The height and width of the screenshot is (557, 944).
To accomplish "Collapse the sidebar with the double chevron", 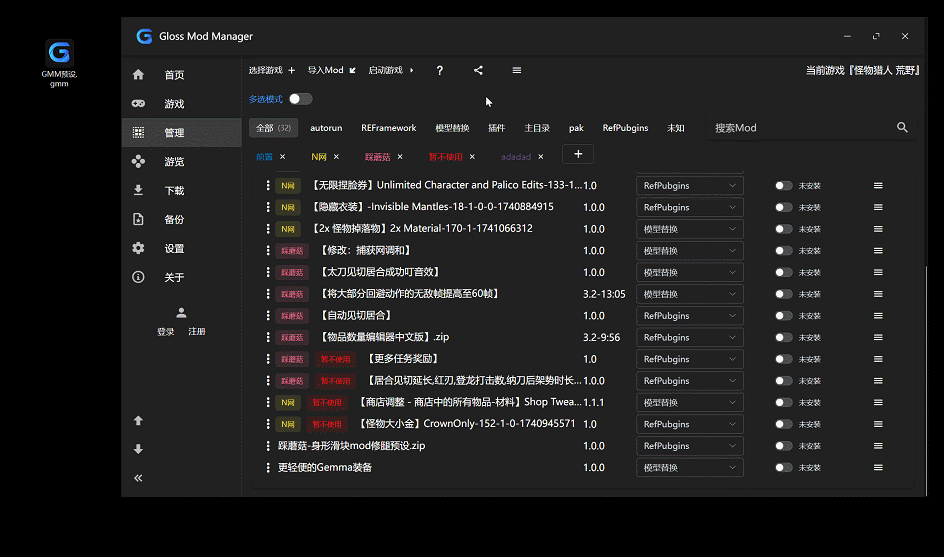I will point(138,478).
